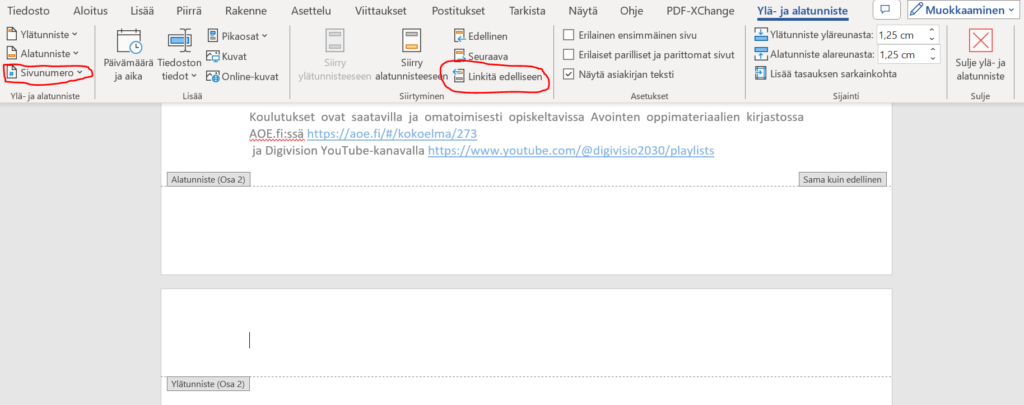Open the Digivisio YouTube playlists link
Image resolution: width=1024 pixels, height=405 pixels.
(570, 150)
